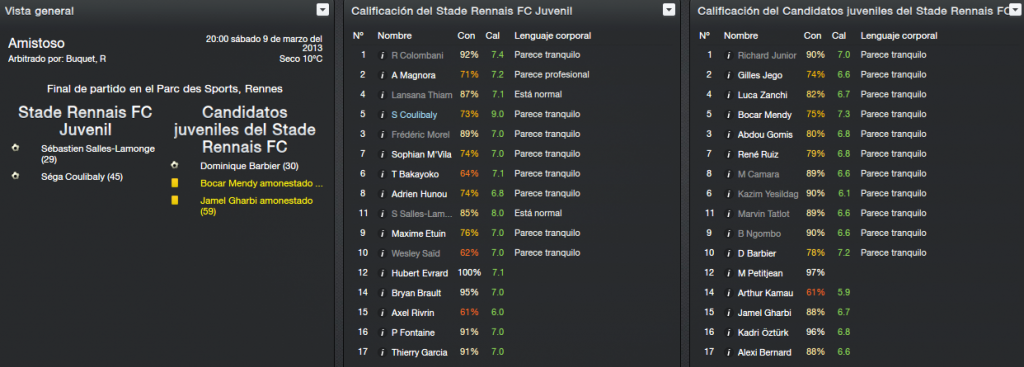This screenshot has width=1024, height=367.
Task: Open info icon for Richard Junior
Action: click(x=728, y=56)
